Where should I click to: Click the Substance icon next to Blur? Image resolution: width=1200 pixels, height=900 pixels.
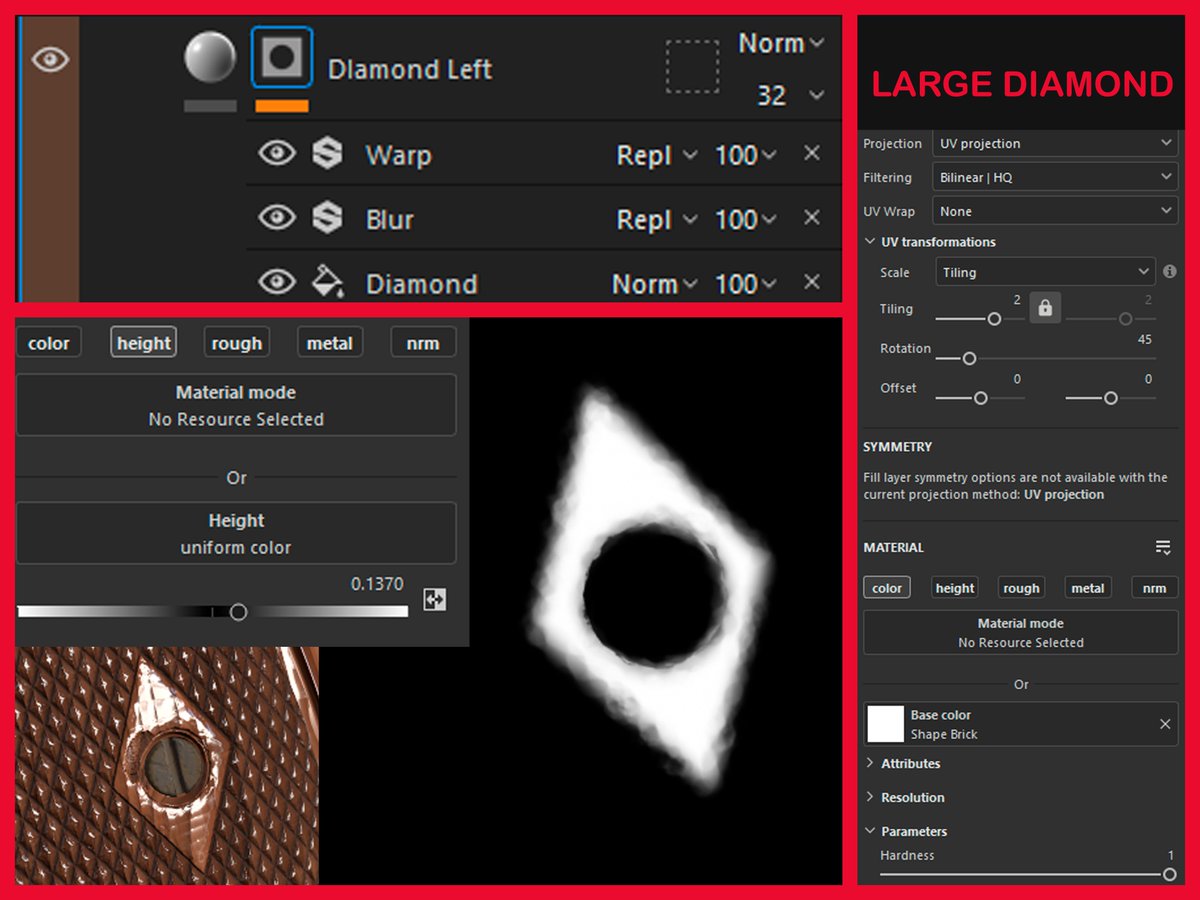point(327,218)
